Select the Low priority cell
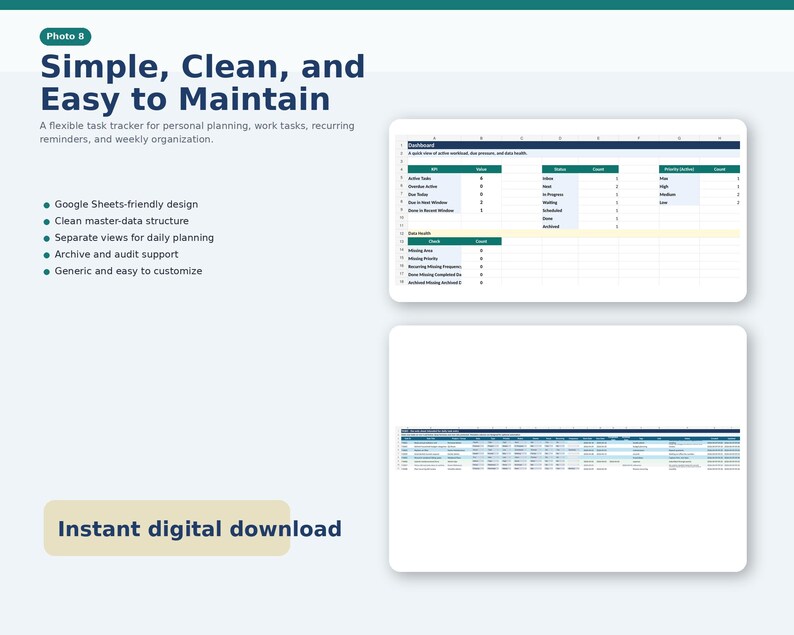 pos(679,203)
